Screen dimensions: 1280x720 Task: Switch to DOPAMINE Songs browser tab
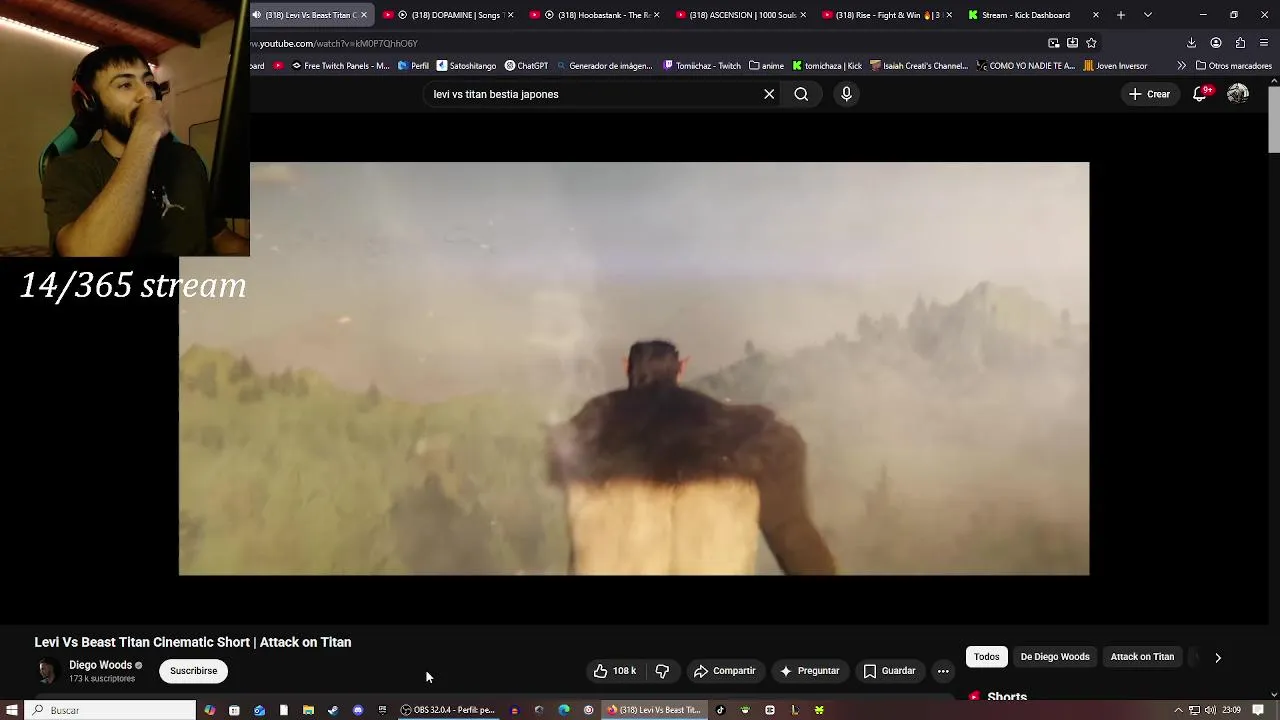point(446,15)
